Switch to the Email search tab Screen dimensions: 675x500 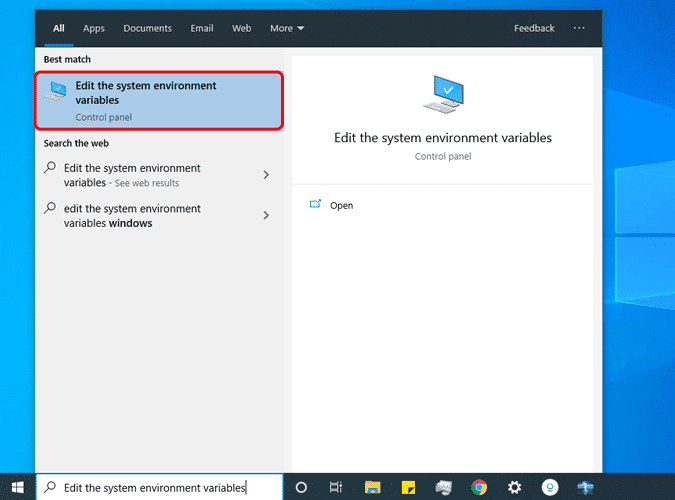pyautogui.click(x=201, y=28)
